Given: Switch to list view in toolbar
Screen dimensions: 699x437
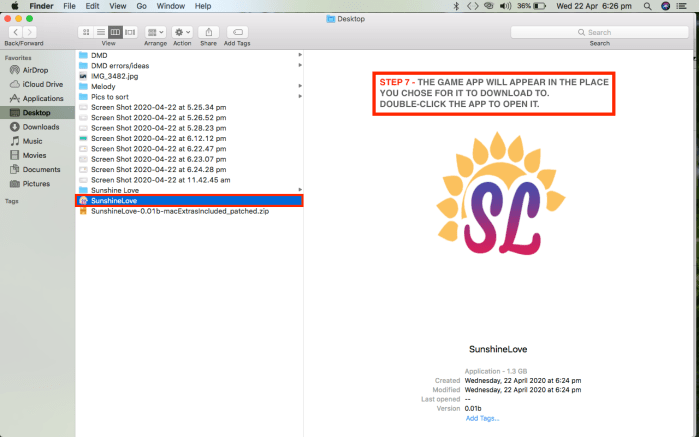Looking at the screenshot, I should pos(99,32).
